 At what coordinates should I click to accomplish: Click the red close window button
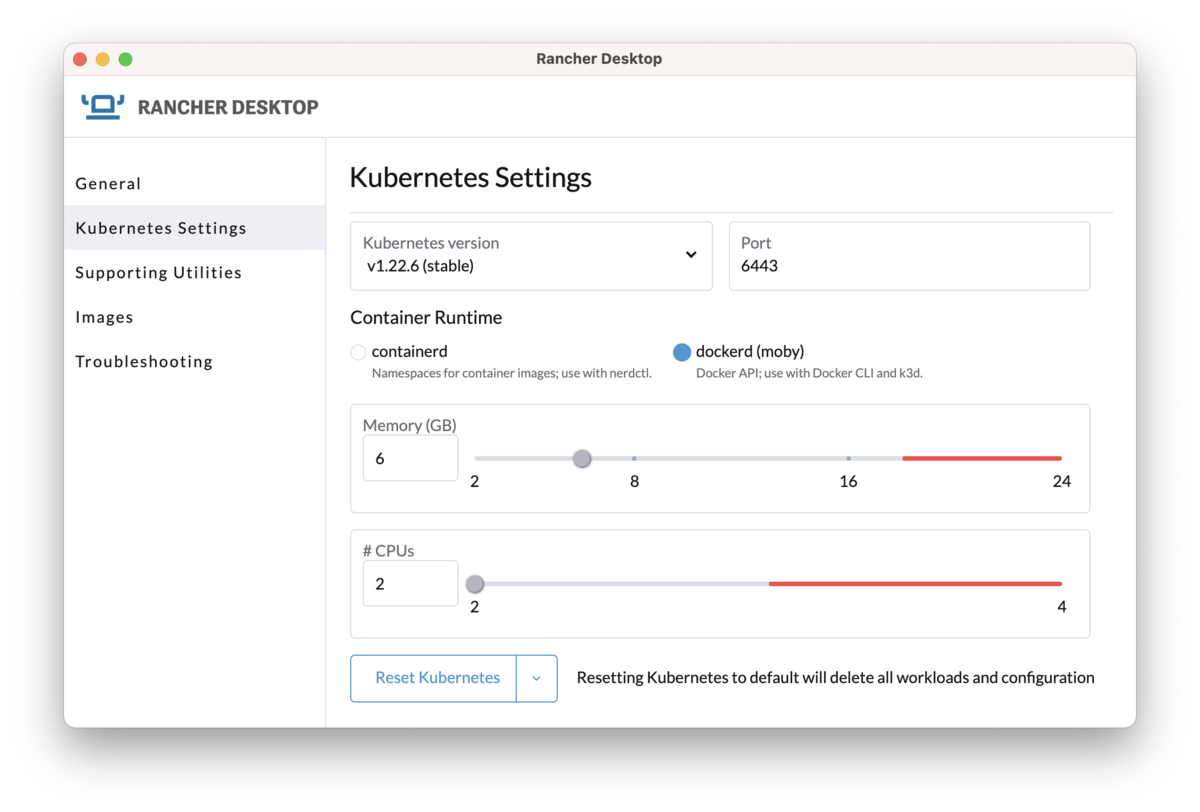(80, 59)
